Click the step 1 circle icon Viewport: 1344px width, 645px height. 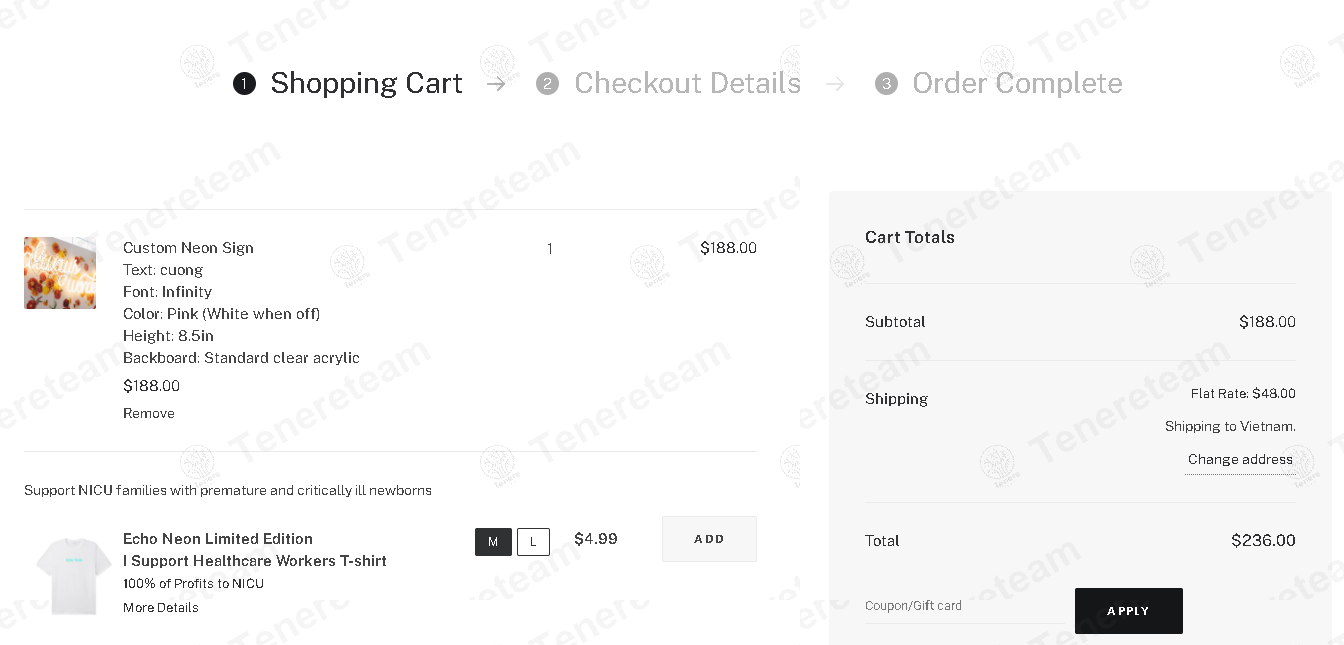pos(244,84)
